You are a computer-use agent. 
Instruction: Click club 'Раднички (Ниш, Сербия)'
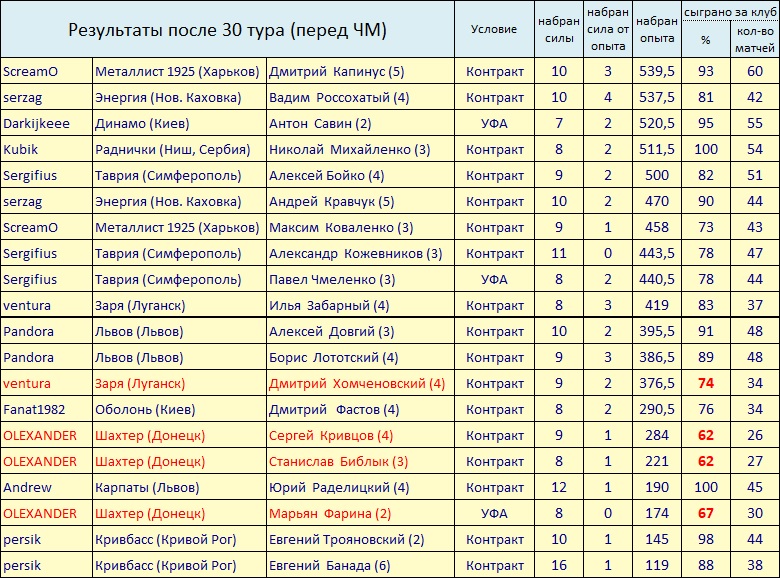(173, 150)
